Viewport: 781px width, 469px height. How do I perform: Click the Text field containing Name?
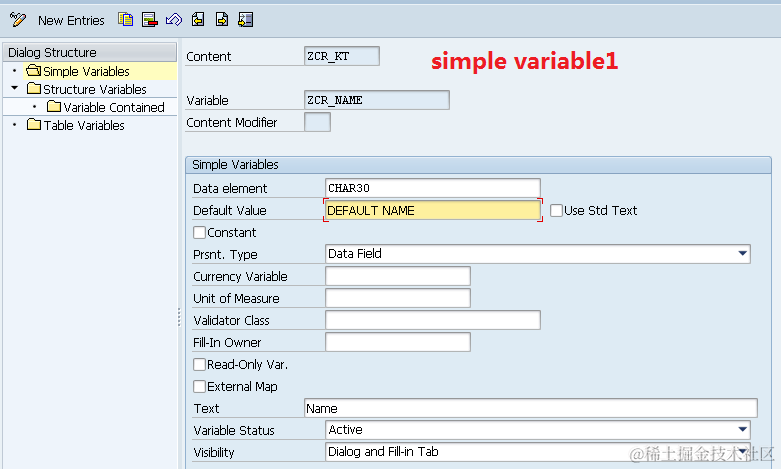click(x=530, y=408)
